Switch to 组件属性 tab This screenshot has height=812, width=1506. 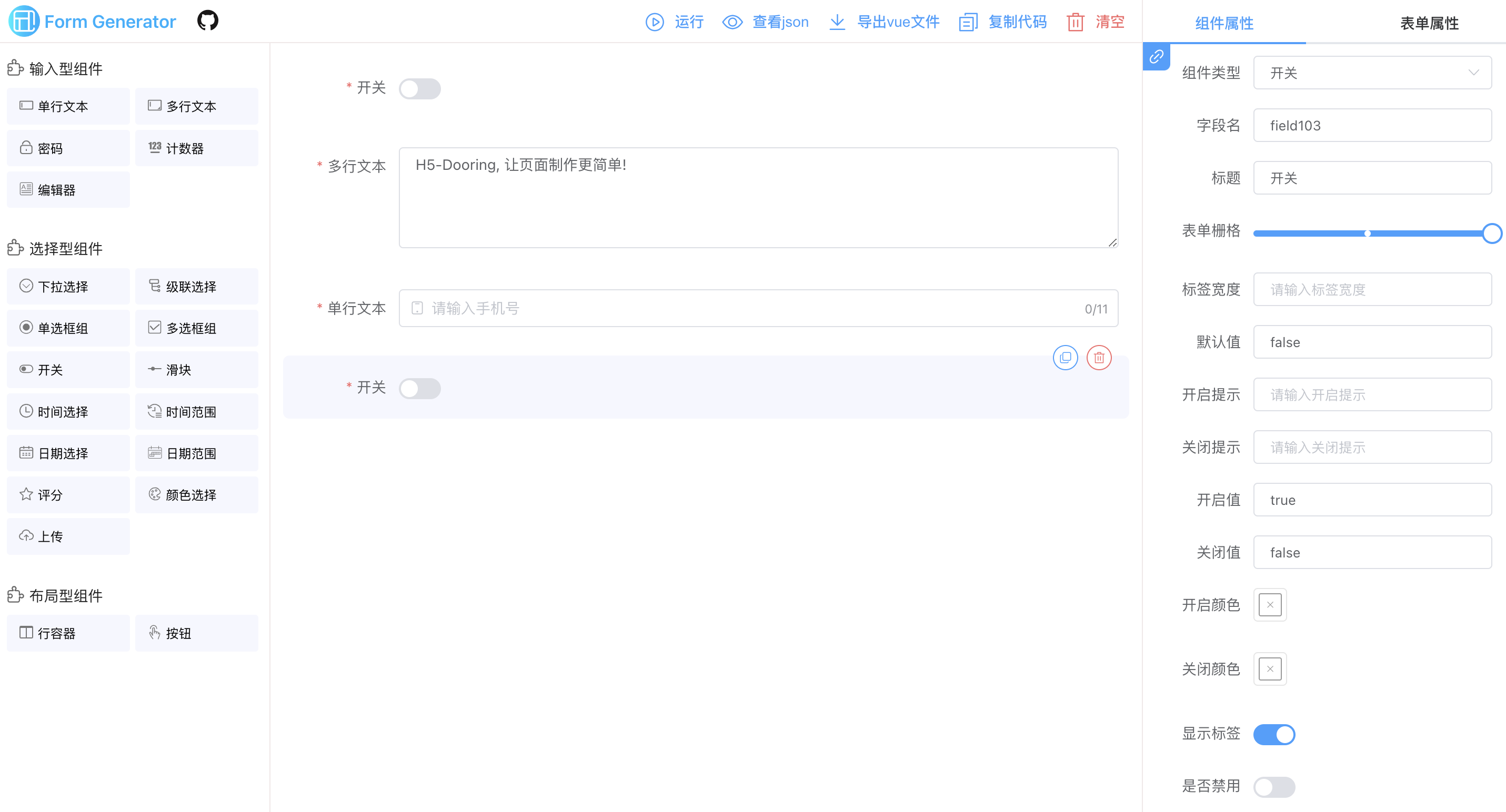click(x=1224, y=23)
